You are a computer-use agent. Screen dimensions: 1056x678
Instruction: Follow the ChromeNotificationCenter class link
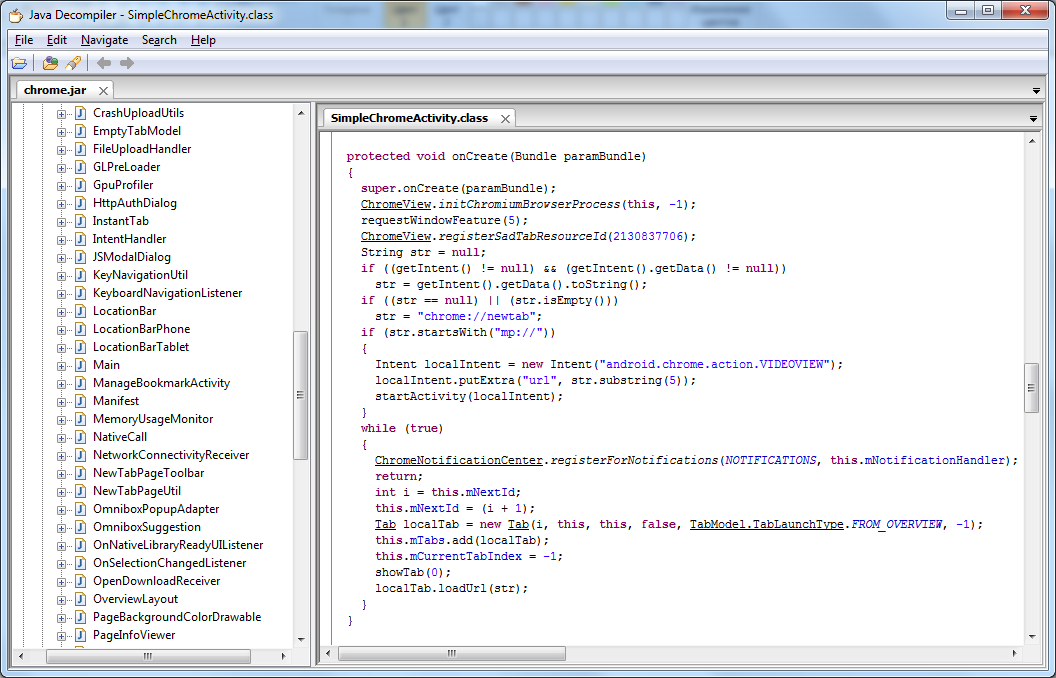[x=459, y=461]
